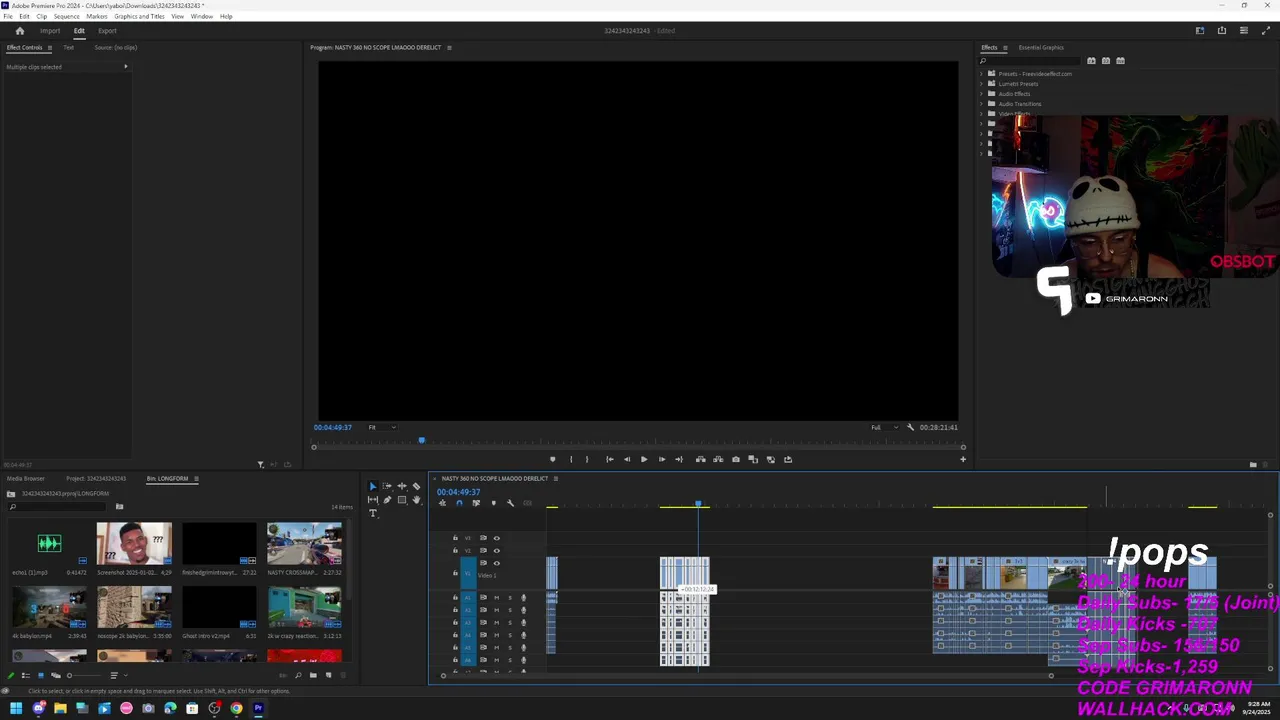Click Add Marker in Program monitor
The height and width of the screenshot is (720, 1280).
pos(552,459)
